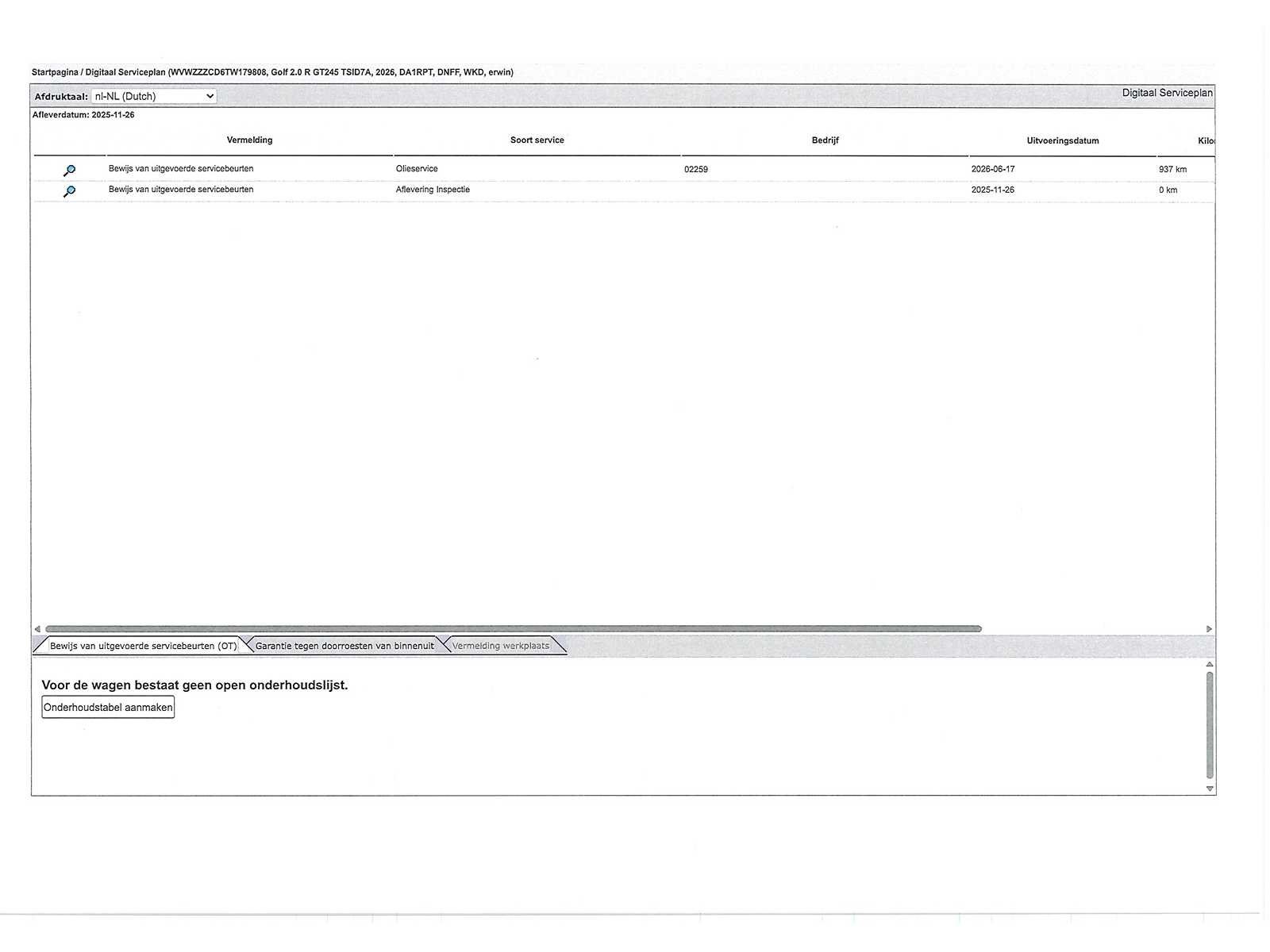
Task: Open details of Aflevering Inspectie record
Action: coord(70,191)
